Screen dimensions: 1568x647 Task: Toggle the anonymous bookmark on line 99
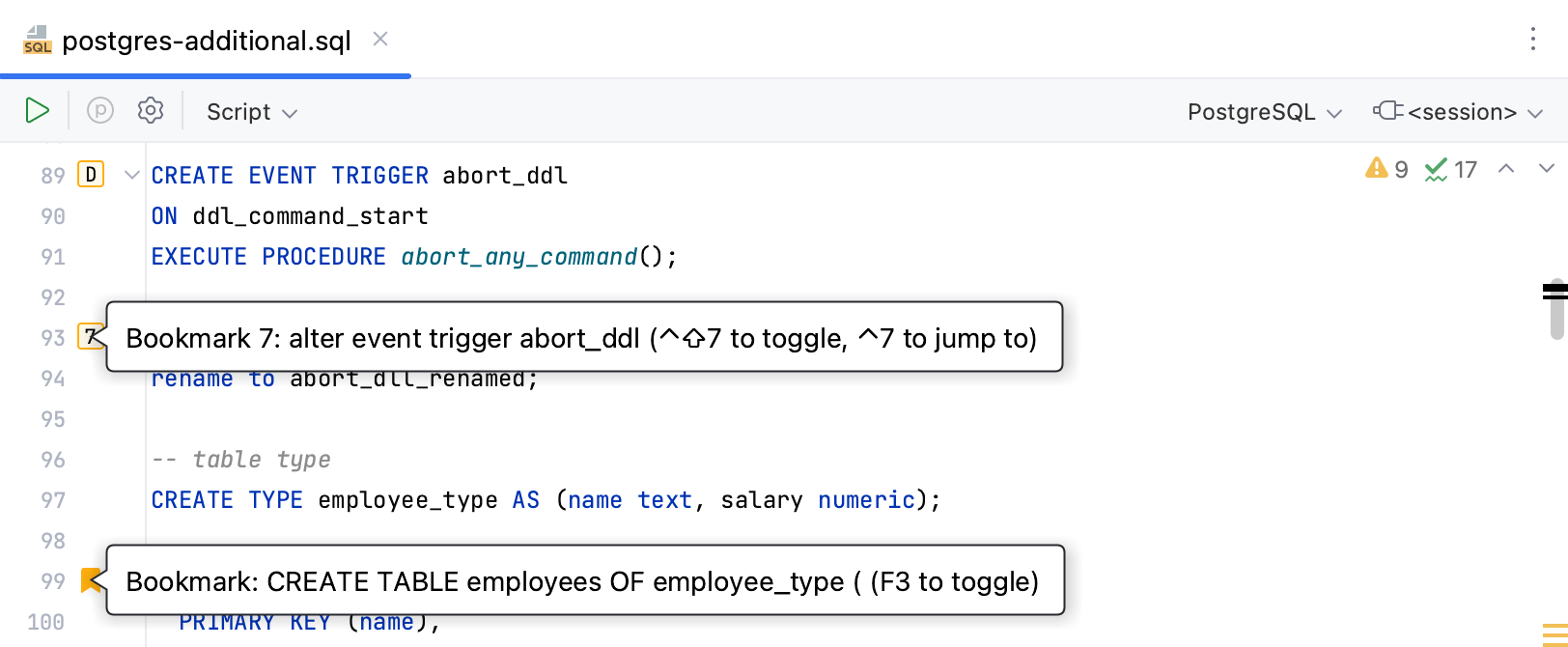[91, 580]
